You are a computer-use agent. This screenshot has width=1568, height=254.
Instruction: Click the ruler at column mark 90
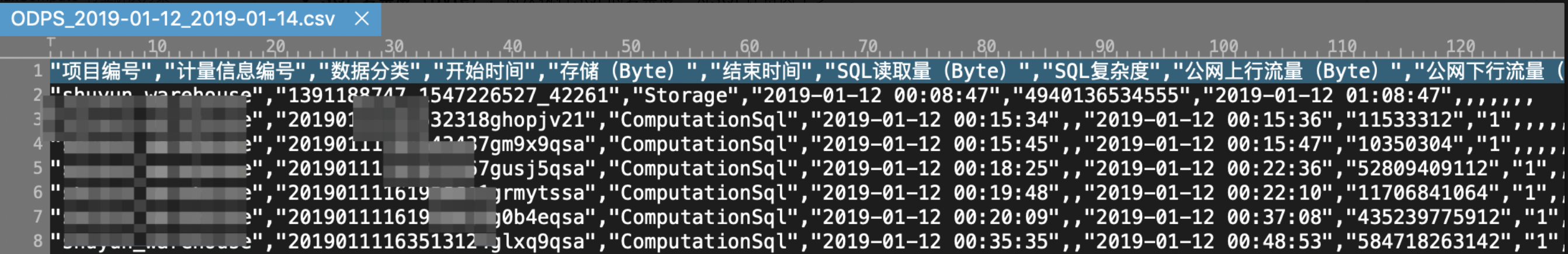1104,46
